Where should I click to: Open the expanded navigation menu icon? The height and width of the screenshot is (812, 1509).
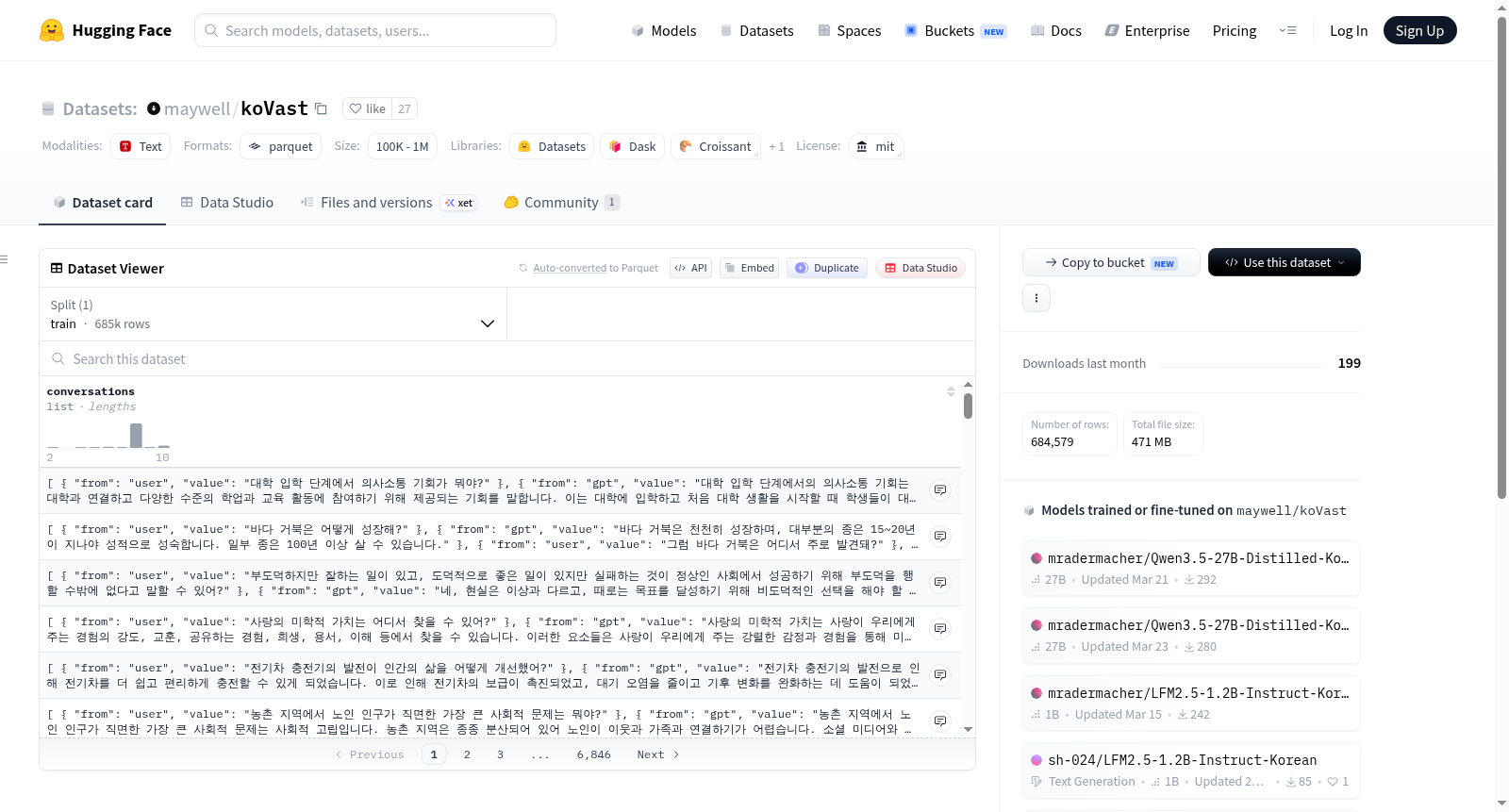(1287, 30)
